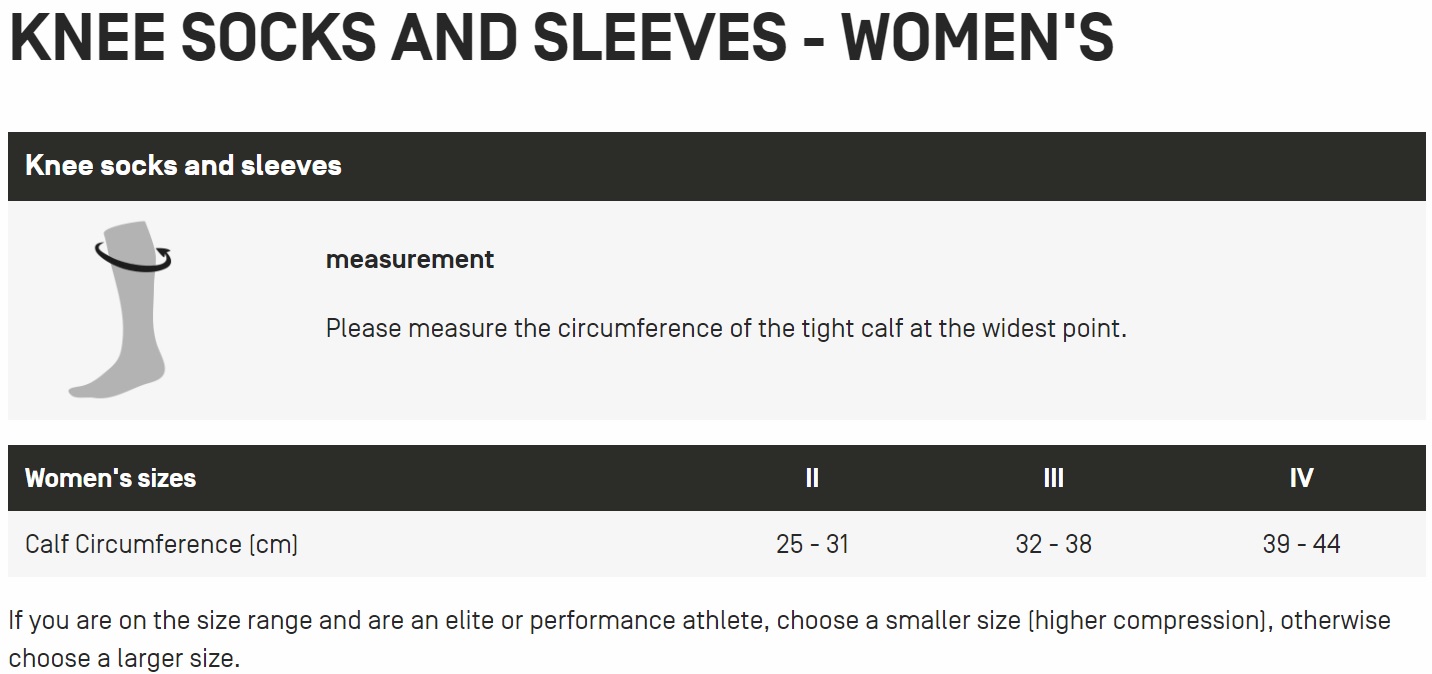Select the size II column header
1432x674 pixels.
tap(812, 478)
